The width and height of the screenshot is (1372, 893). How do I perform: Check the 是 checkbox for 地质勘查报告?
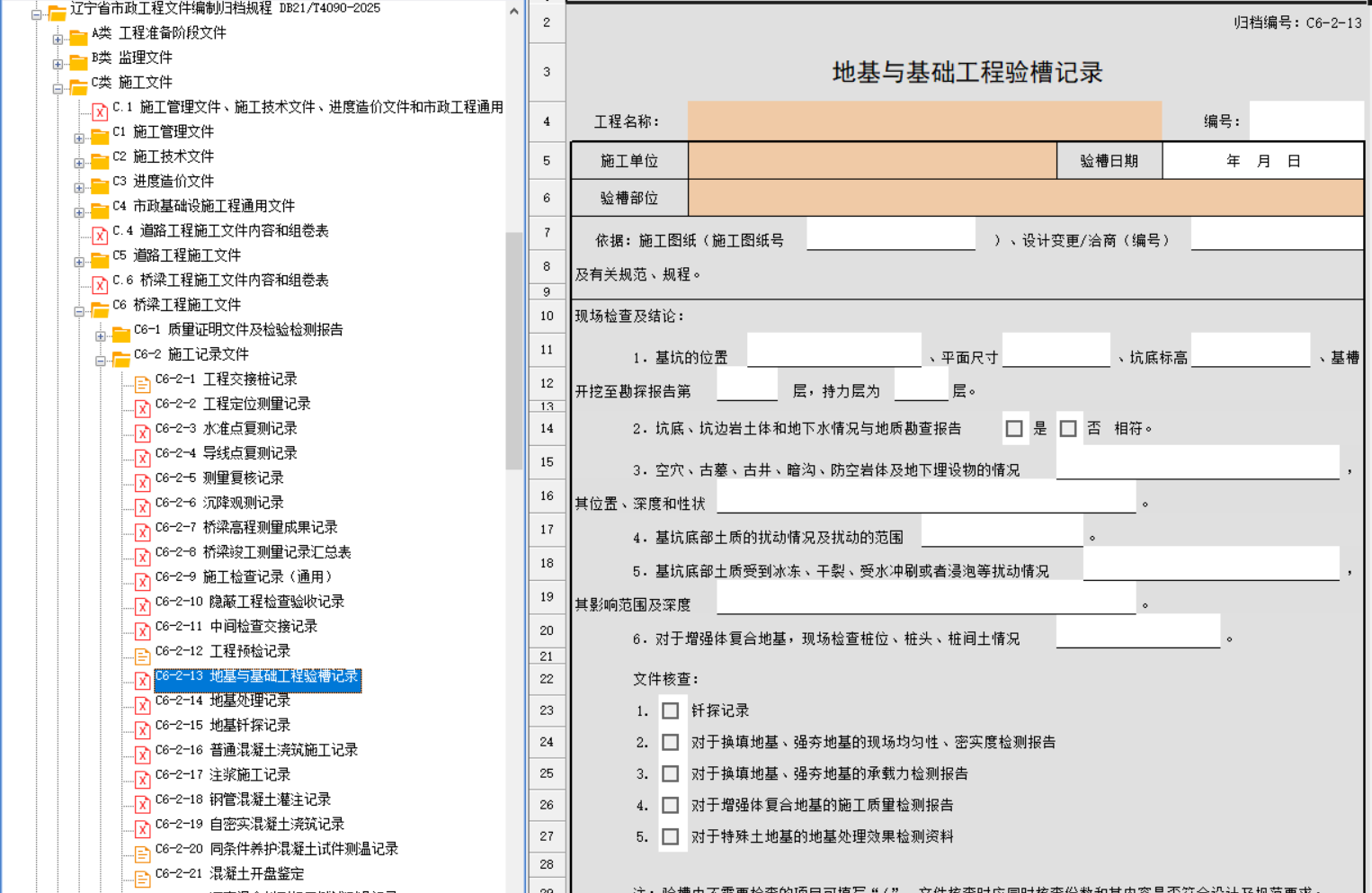click(1014, 429)
